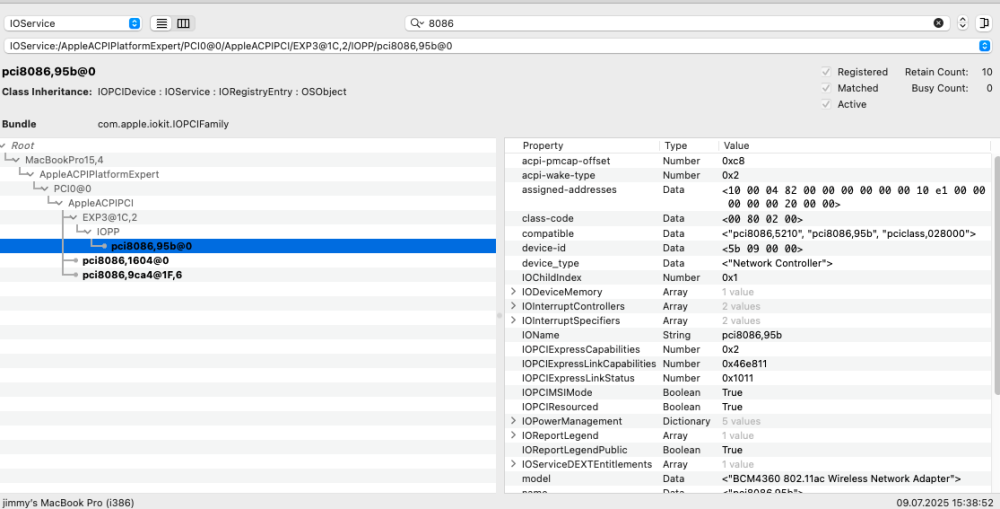Expand the IOPowerManagement dictionary
The width and height of the screenshot is (1000, 509).
[513, 421]
